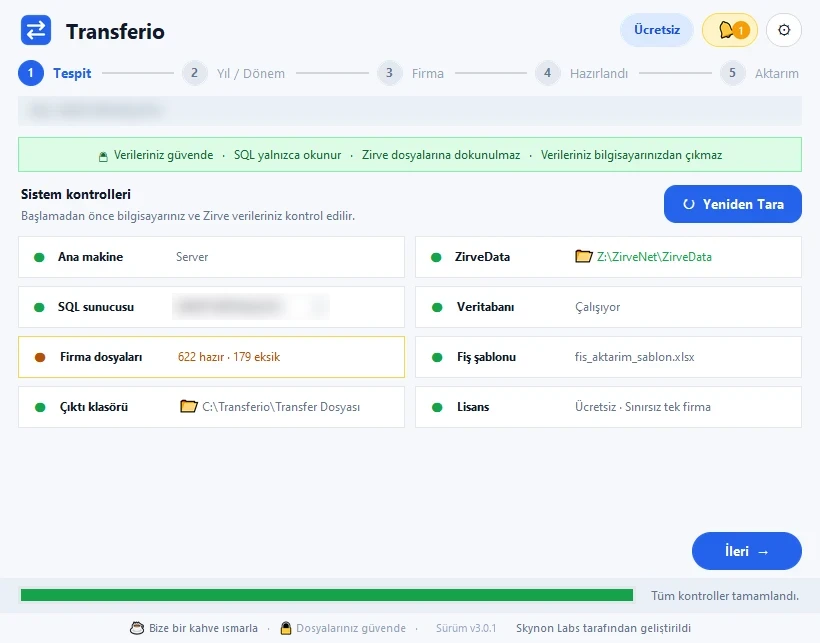Click the green status dot for Fiş şablonu
Image resolution: width=820 pixels, height=643 pixels.
click(x=437, y=357)
